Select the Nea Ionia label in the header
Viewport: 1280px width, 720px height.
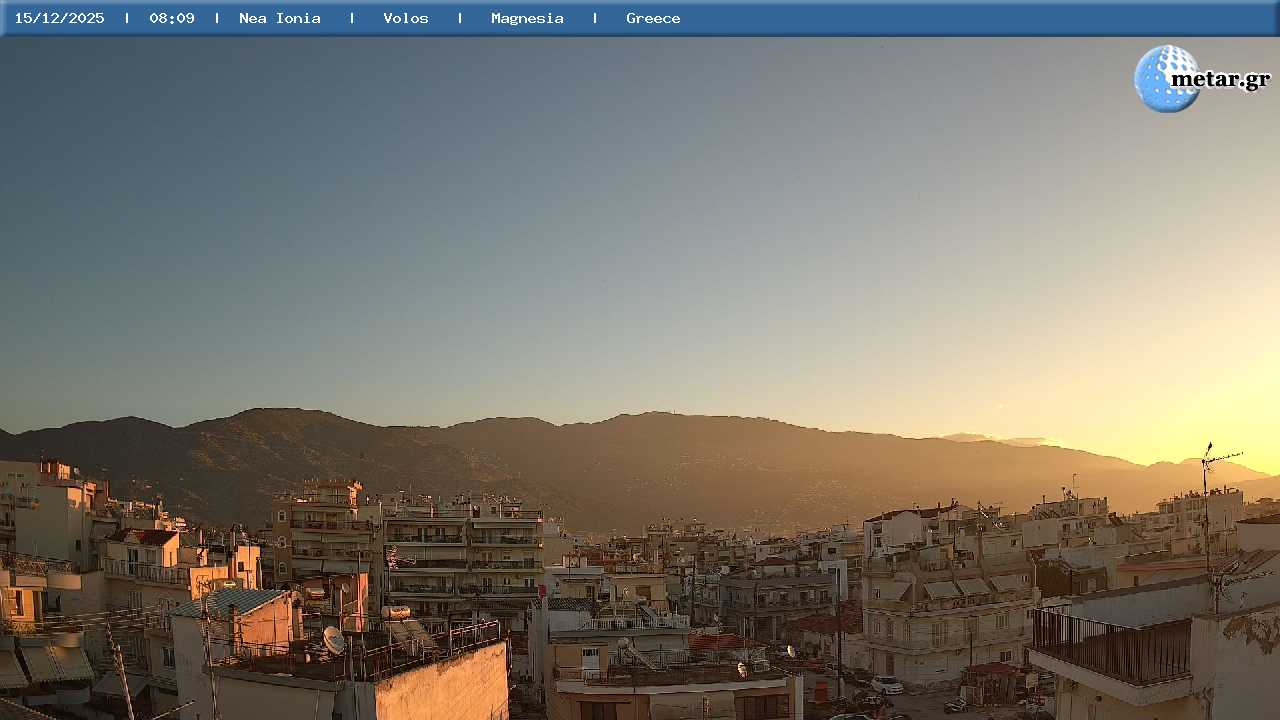tap(280, 18)
